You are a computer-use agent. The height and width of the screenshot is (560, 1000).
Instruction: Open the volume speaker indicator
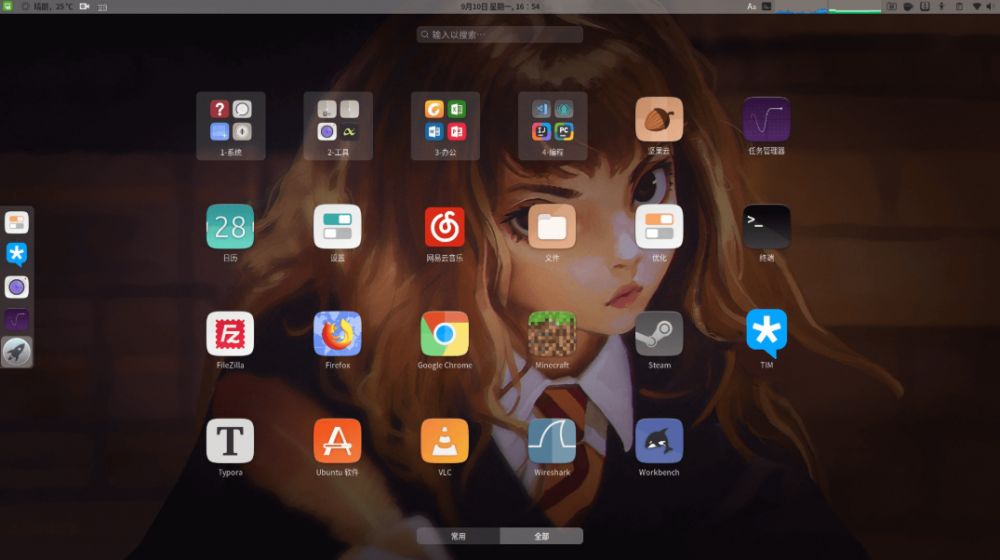(x=990, y=6)
